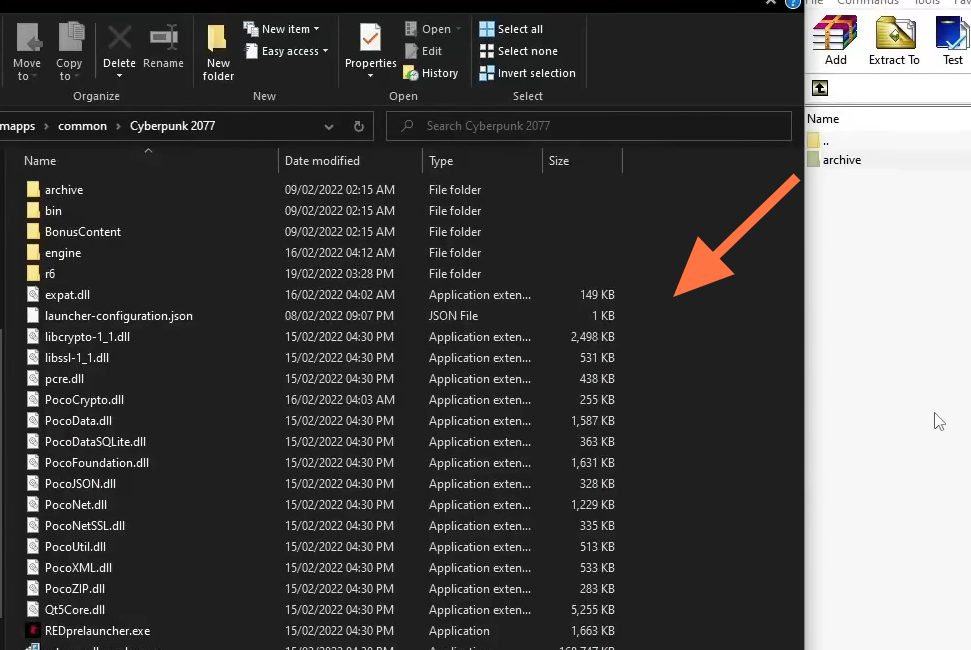Click the Delete ribbon icon
This screenshot has width=971, height=650.
coord(119,38)
